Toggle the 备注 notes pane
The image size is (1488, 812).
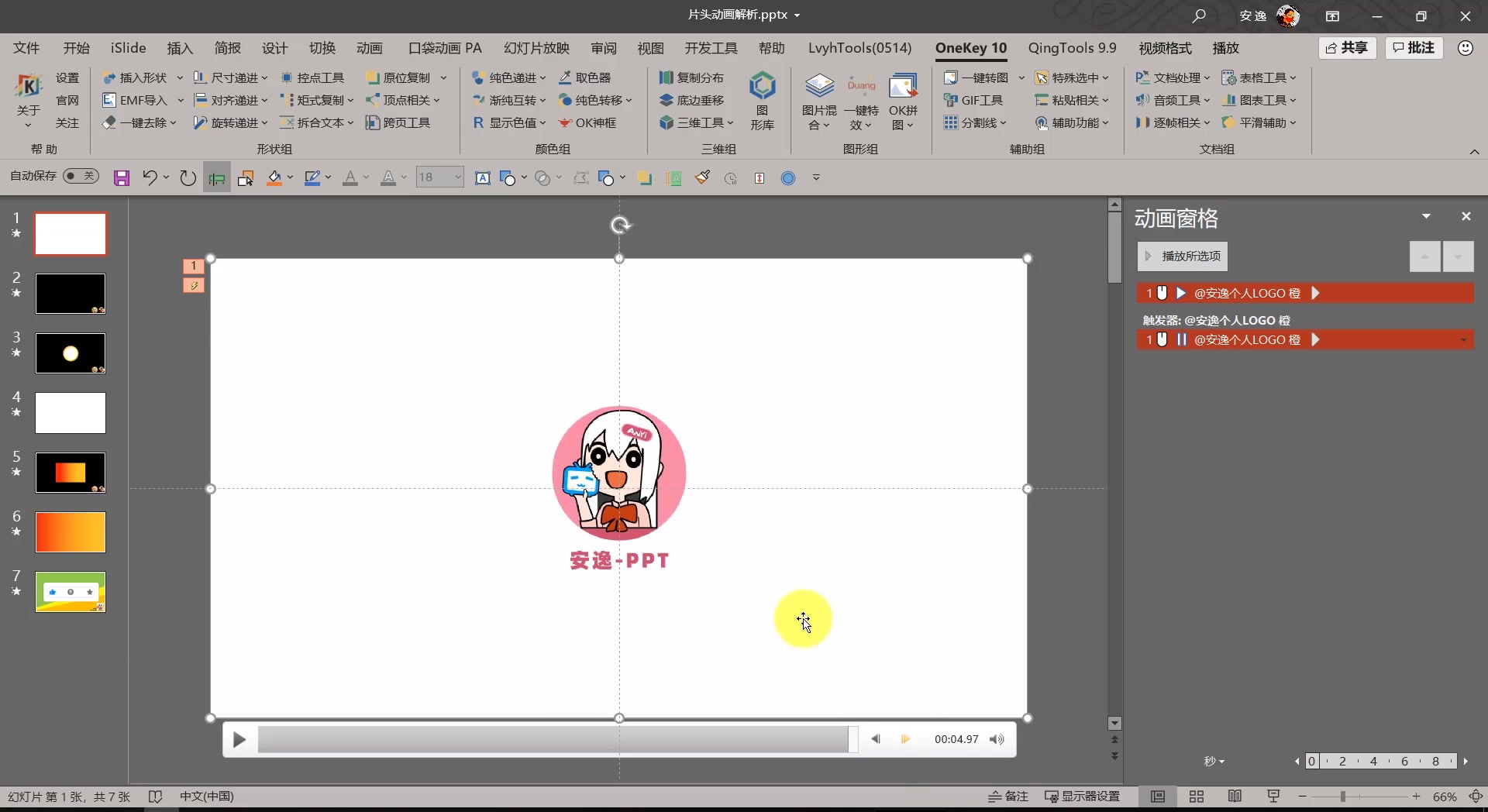[x=1008, y=797]
